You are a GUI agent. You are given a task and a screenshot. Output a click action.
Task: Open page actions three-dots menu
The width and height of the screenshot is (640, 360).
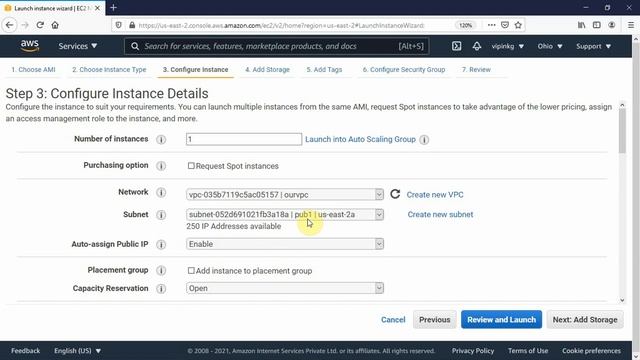[x=491, y=25]
